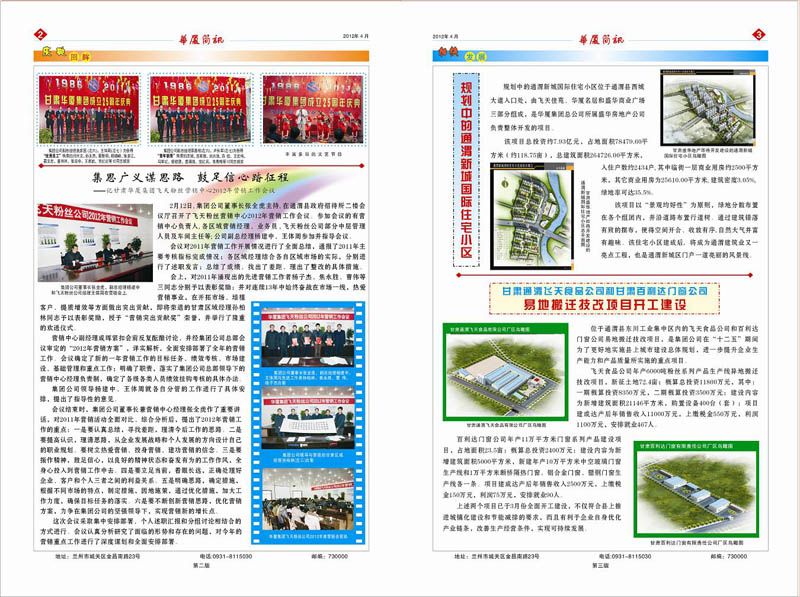800x597 pixels.
Task: Click left page postal code 730000
Action: (329, 556)
